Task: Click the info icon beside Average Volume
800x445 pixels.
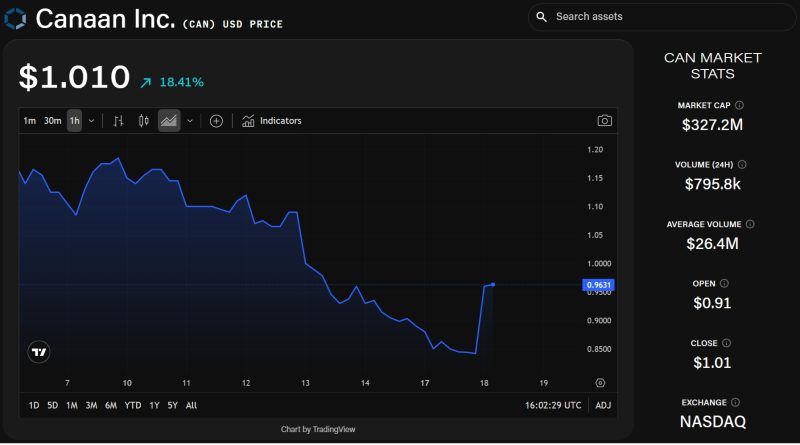Action: pyautogui.click(x=750, y=224)
